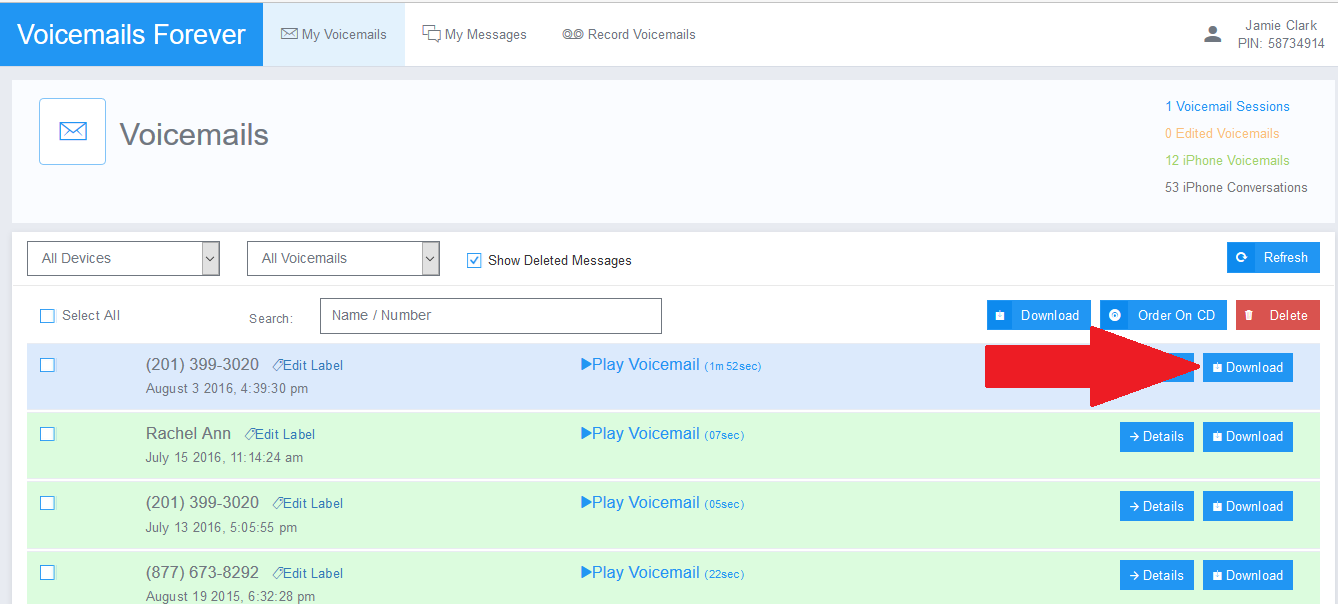Open the My Messages tab
The width and height of the screenshot is (1338, 604).
(x=474, y=34)
